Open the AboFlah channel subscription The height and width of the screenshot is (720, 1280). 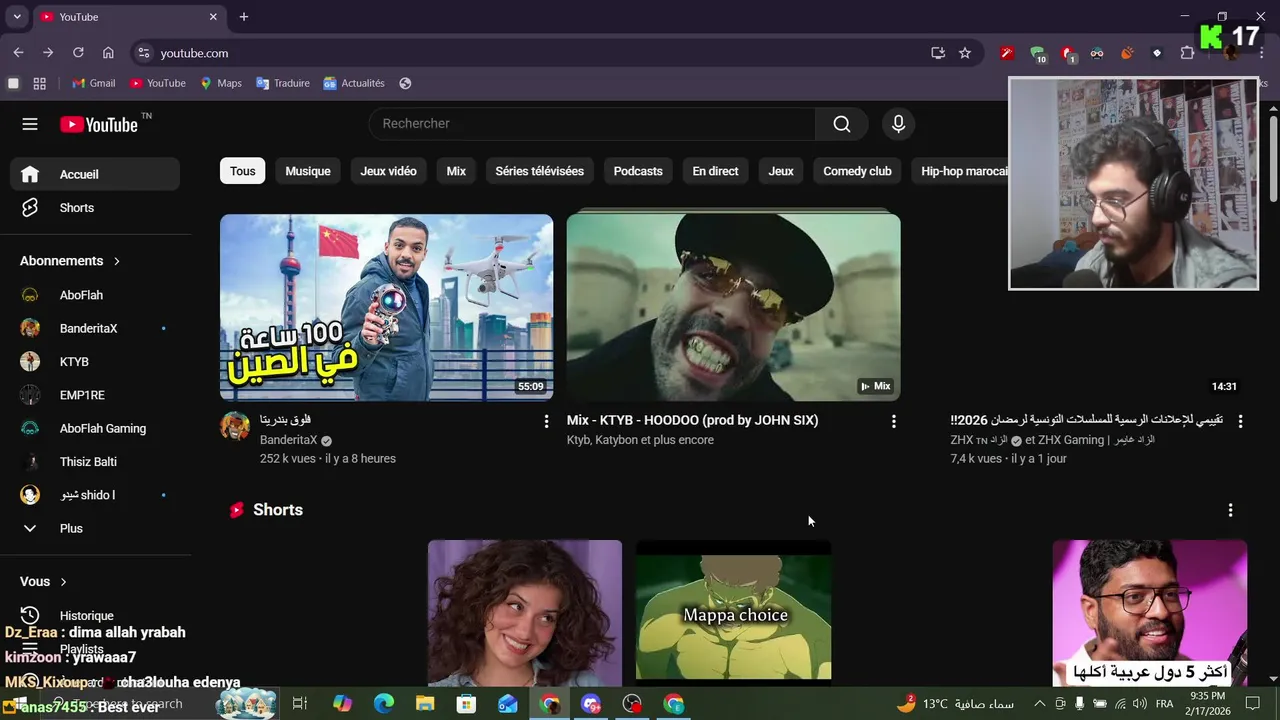click(95, 295)
